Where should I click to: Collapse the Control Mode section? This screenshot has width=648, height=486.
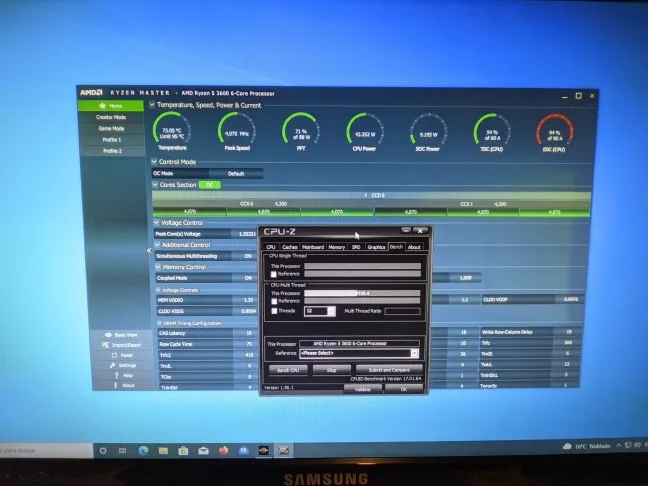tap(154, 161)
